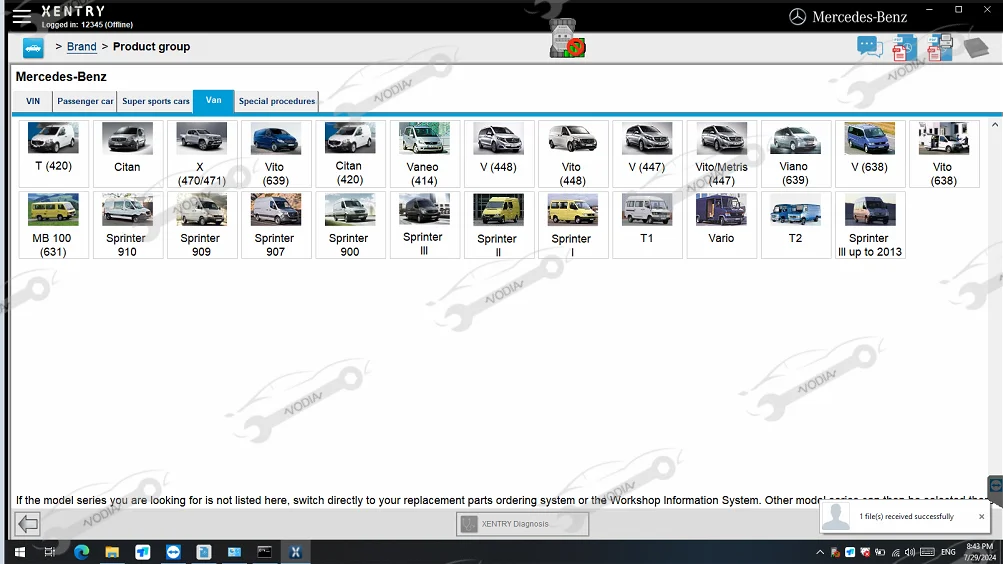The image size is (1003, 564).
Task: Click the diagnostic multiplexer connection status icon
Action: (x=567, y=38)
